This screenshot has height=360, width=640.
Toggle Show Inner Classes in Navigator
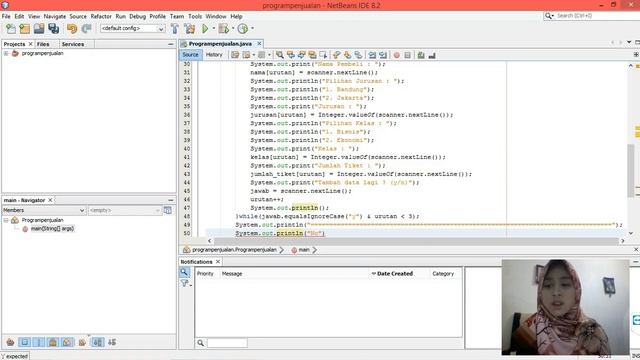[x=67, y=342]
